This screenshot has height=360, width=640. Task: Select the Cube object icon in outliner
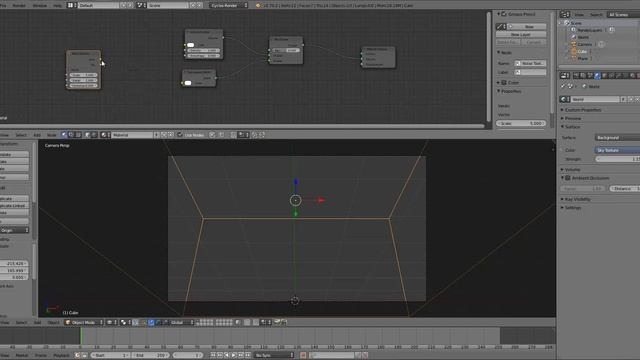pos(573,51)
